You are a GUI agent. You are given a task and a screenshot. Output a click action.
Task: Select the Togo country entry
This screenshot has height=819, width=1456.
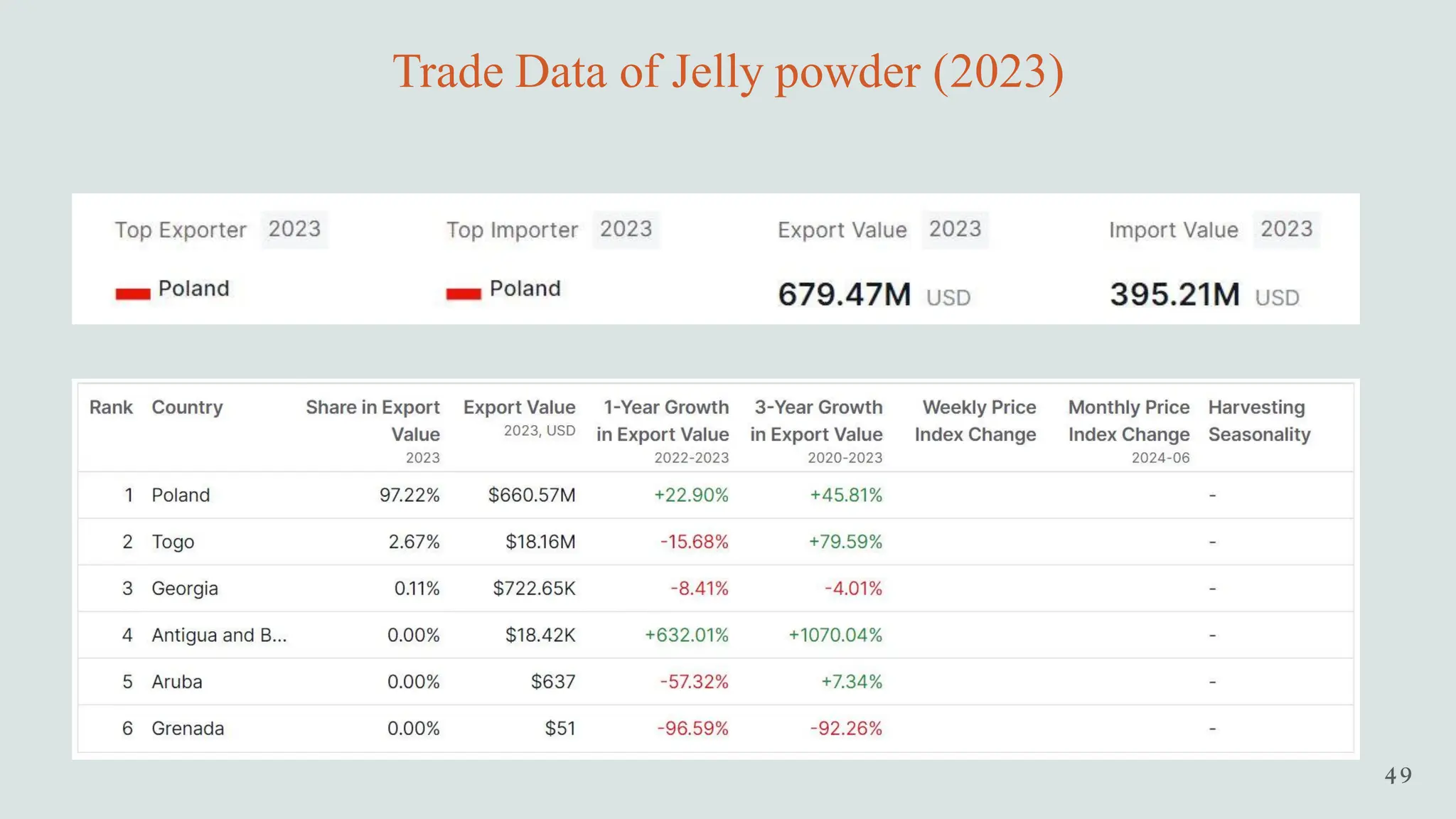tap(173, 542)
